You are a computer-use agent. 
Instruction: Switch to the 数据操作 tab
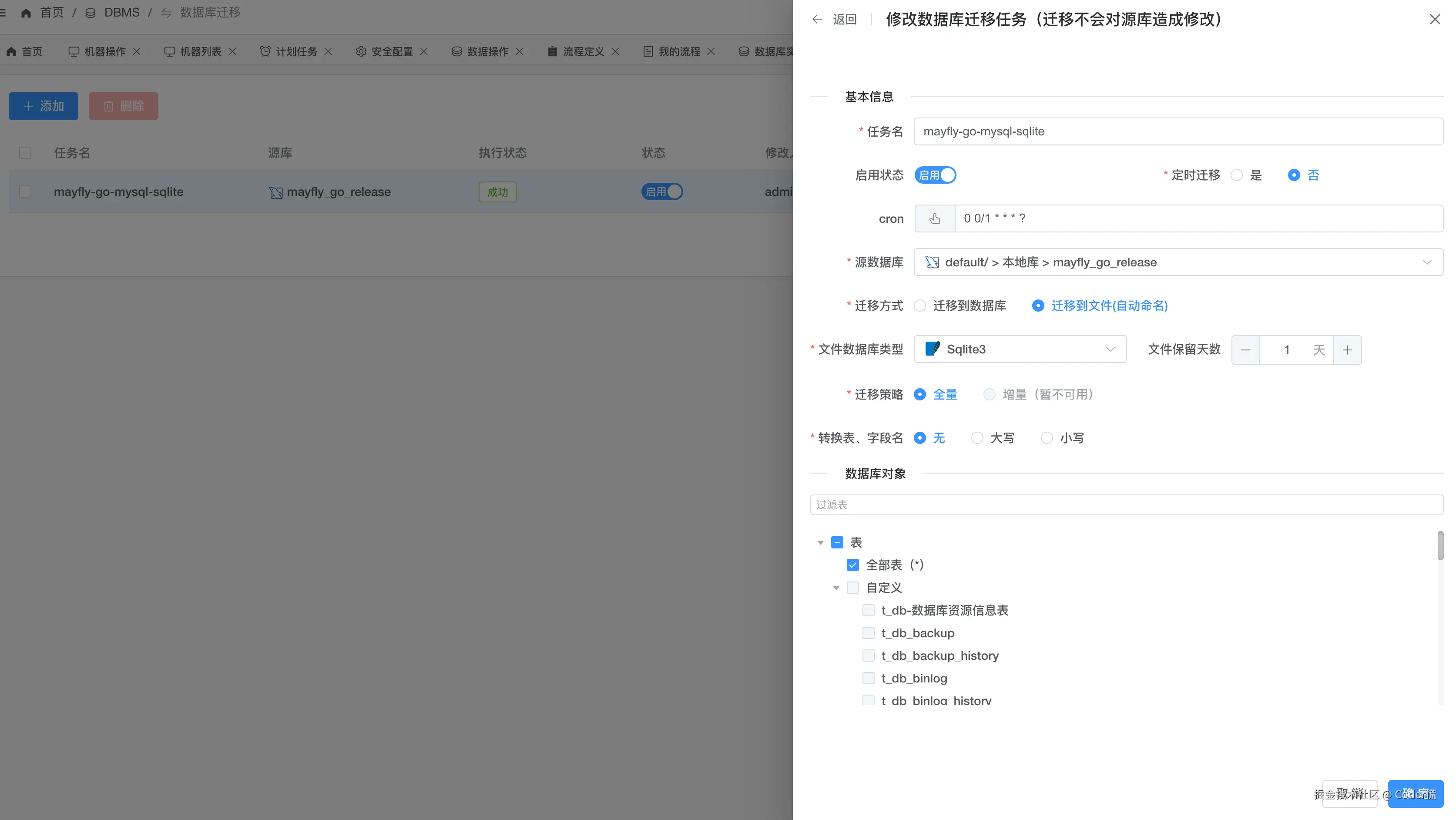point(487,51)
